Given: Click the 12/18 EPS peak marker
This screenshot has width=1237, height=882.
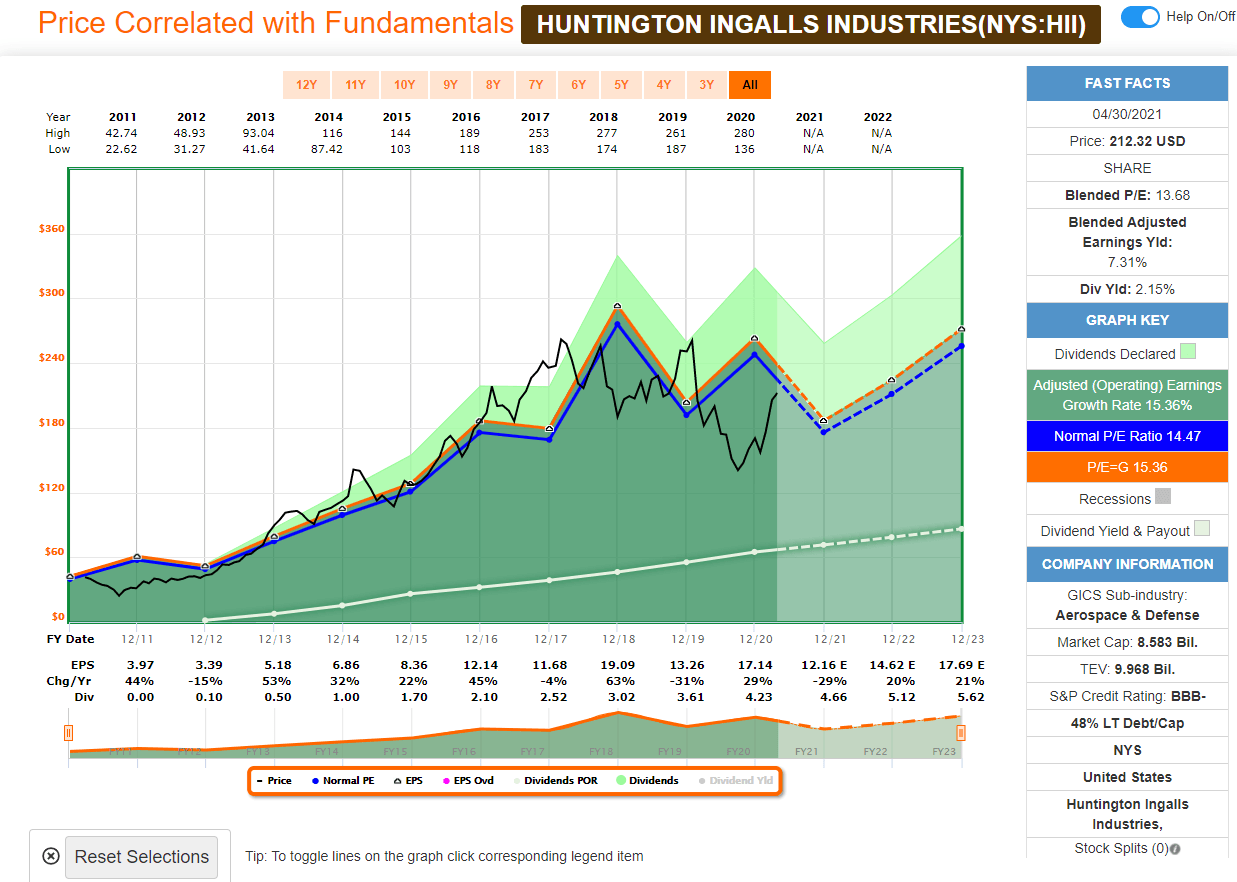Looking at the screenshot, I should 617,305.
